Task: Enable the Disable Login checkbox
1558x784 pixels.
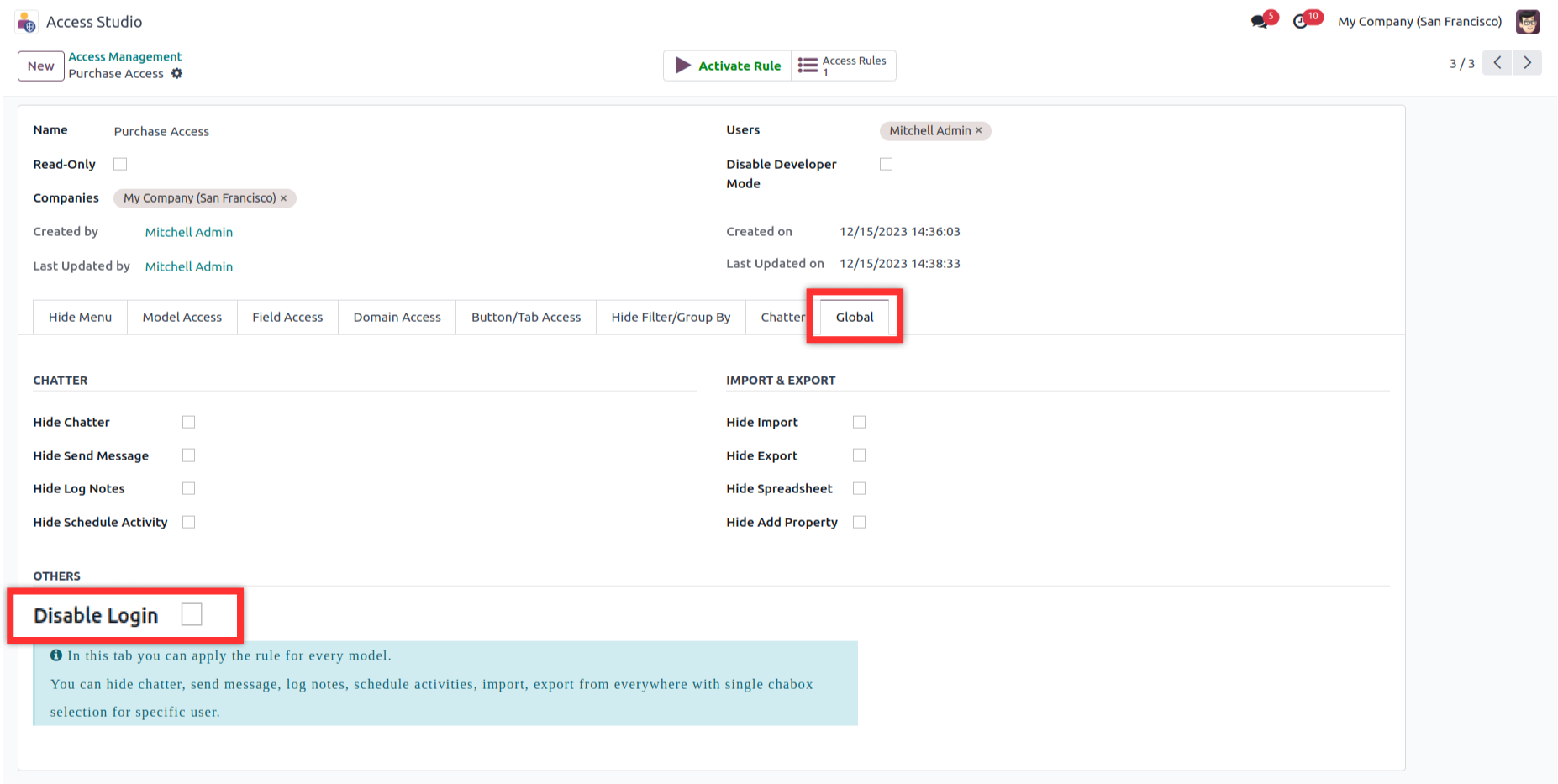Action: tap(192, 615)
